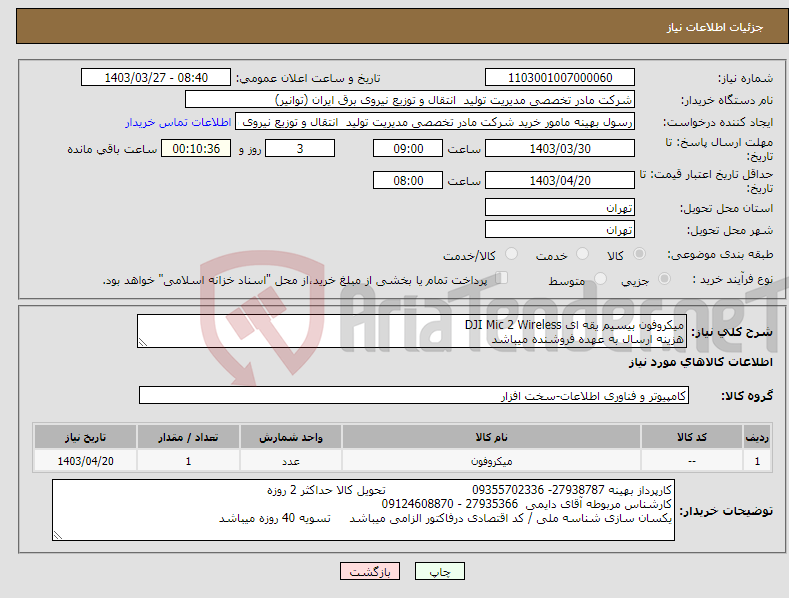Click the announcement date field 1403/03/27 - 08:40

click(156, 78)
